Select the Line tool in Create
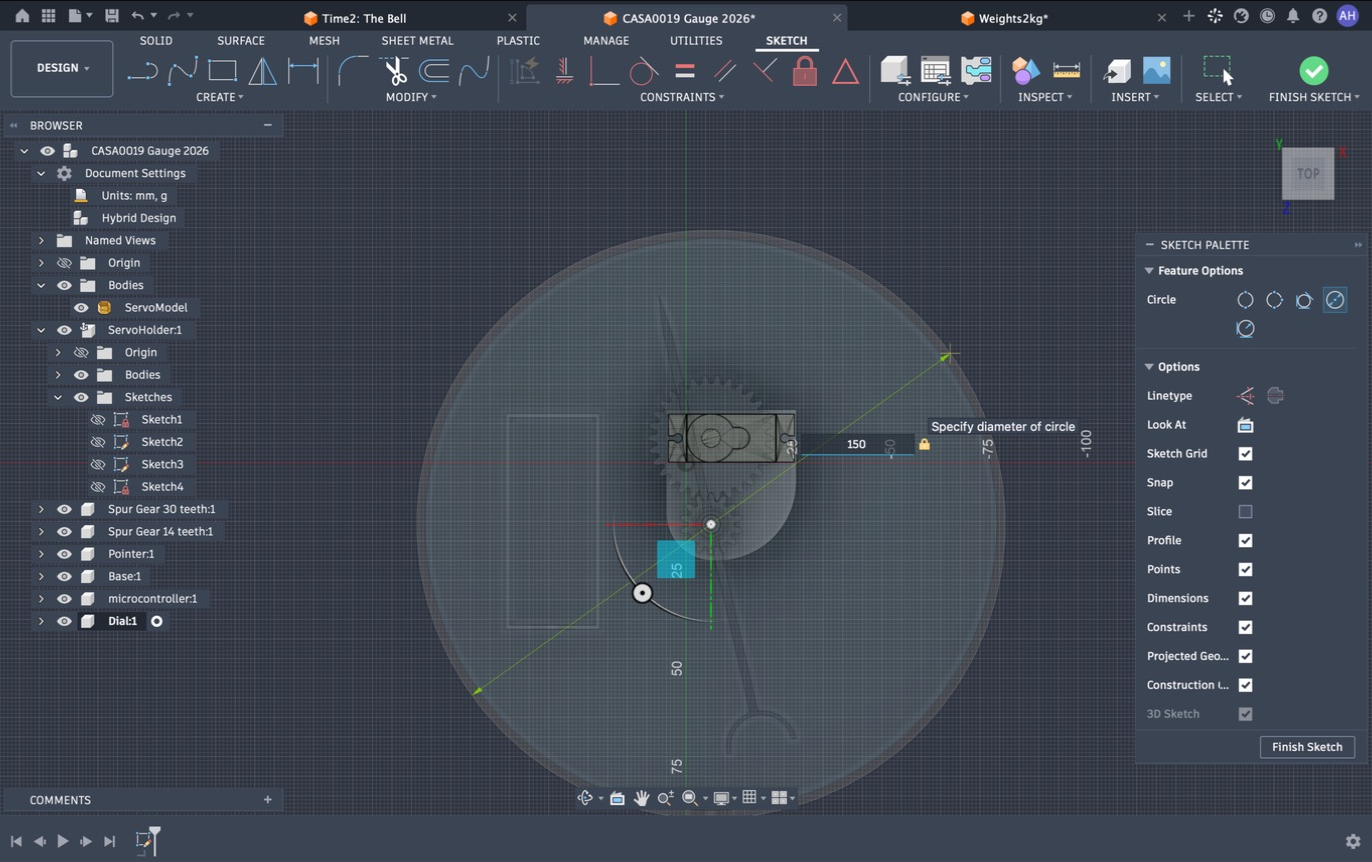The height and width of the screenshot is (862, 1372). (x=142, y=71)
